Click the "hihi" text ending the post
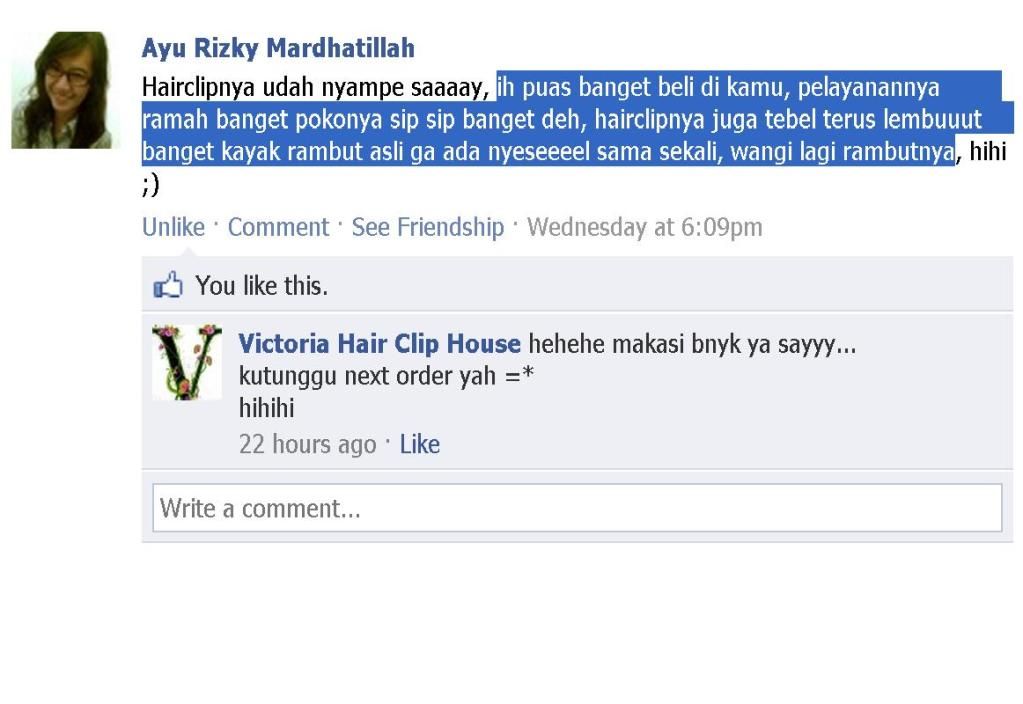Image resolution: width=1023 pixels, height=704 pixels. (988, 151)
